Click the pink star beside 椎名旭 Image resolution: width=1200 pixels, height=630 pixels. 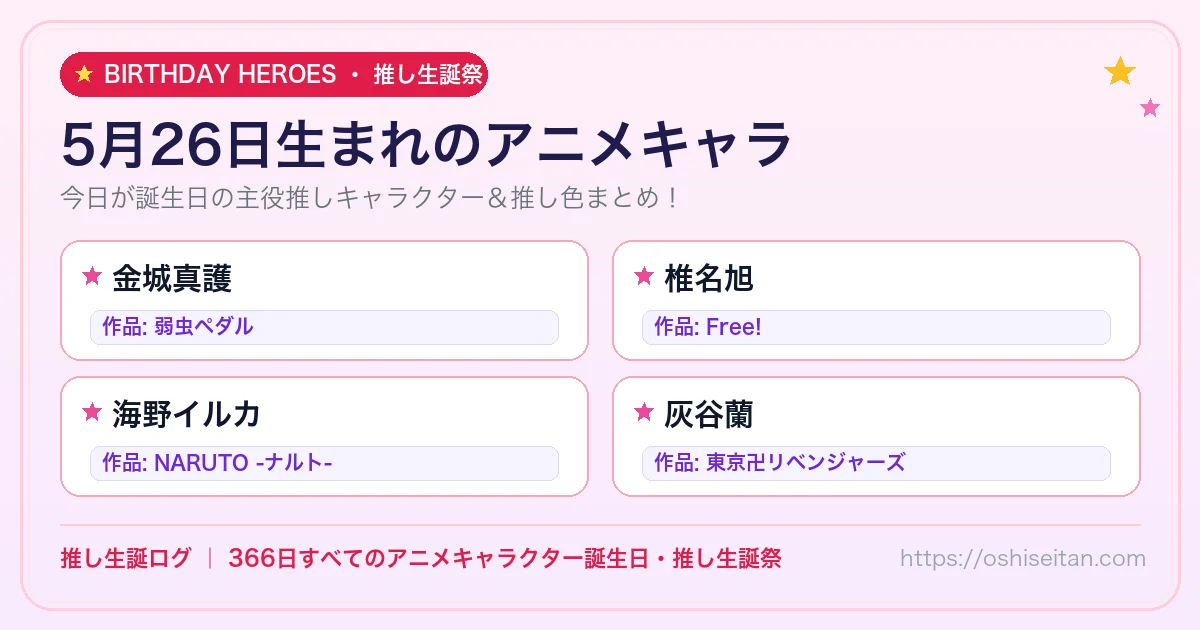[644, 276]
